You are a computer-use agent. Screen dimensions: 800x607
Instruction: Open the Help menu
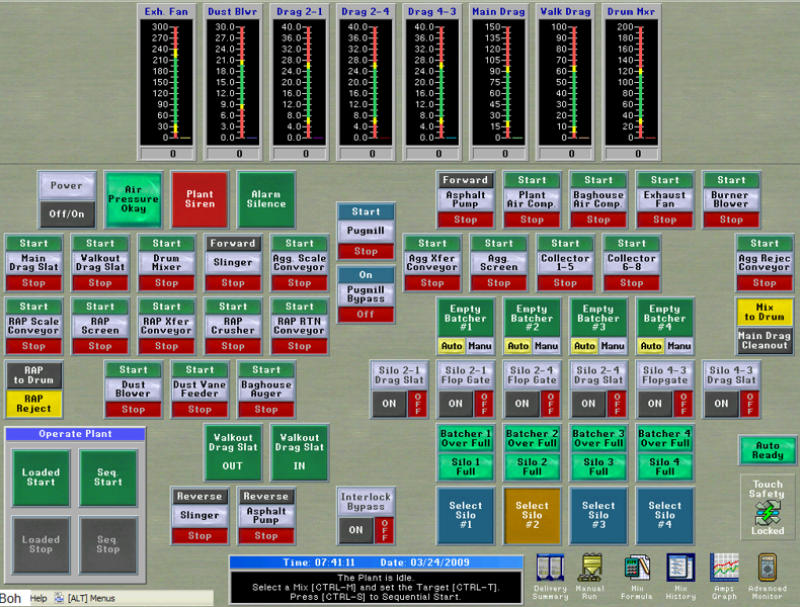[39, 598]
